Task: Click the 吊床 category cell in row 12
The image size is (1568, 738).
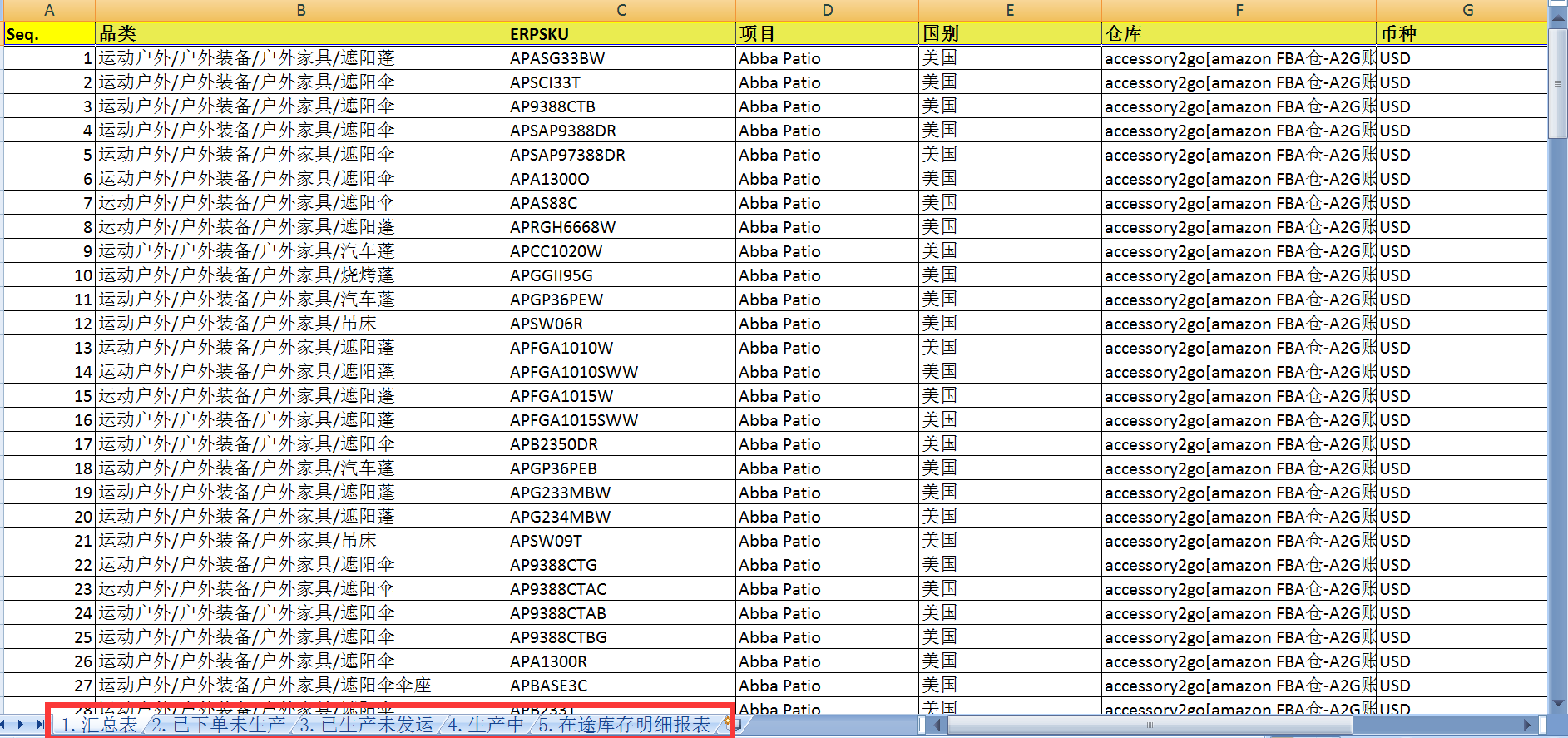Action: tap(301, 324)
